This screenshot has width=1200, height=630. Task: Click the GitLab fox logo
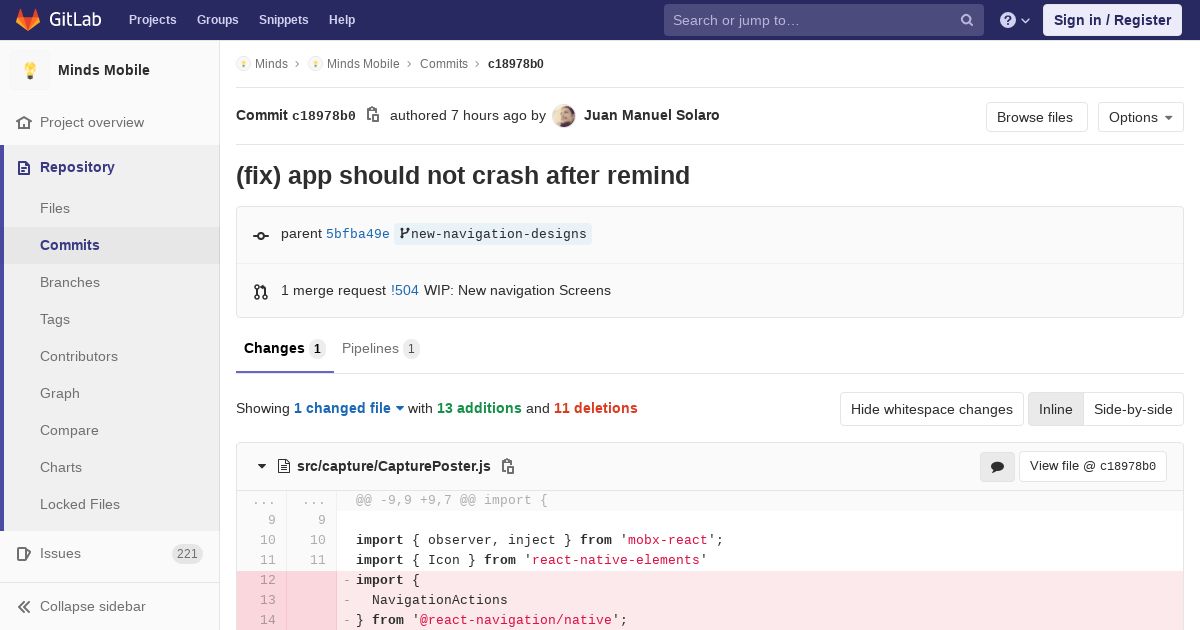tap(28, 20)
